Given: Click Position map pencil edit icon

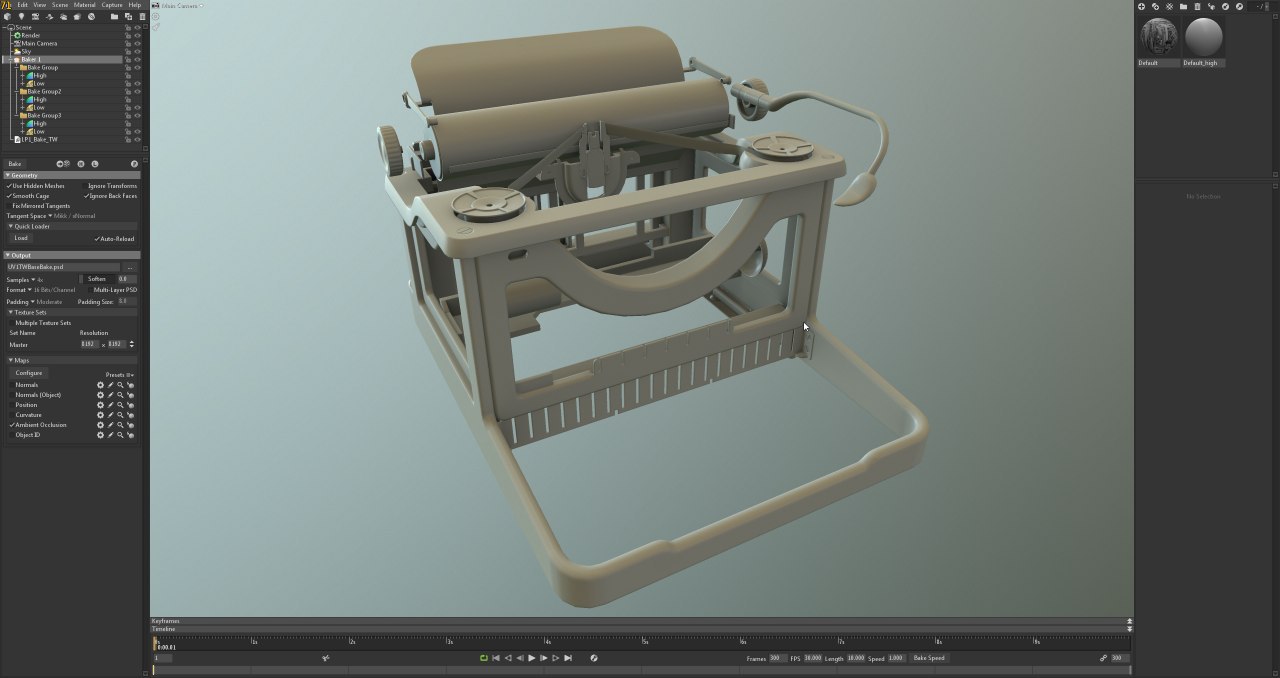Looking at the screenshot, I should [110, 405].
